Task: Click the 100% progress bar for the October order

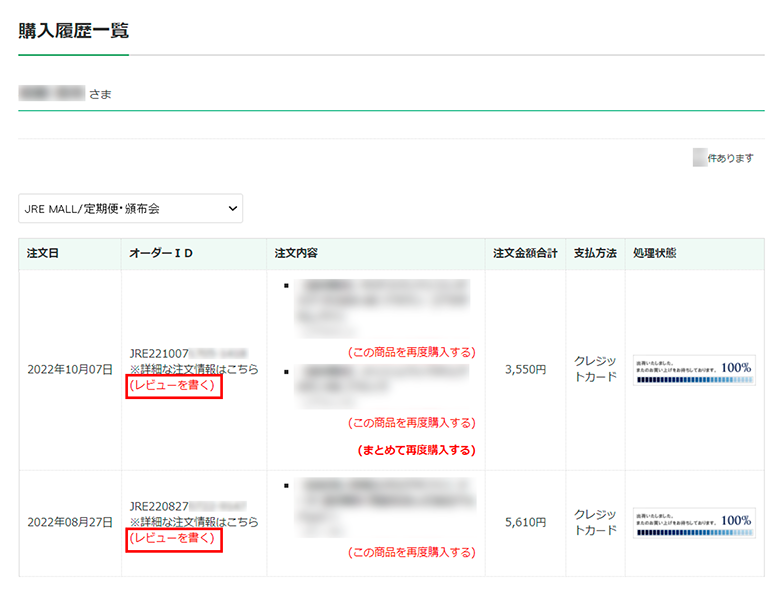Action: 693,370
